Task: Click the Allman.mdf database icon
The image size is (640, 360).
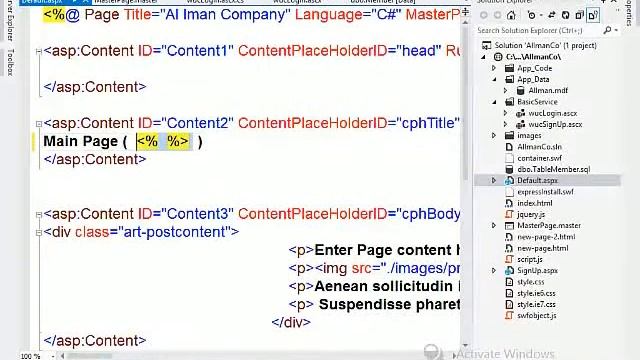Action: tap(520, 91)
